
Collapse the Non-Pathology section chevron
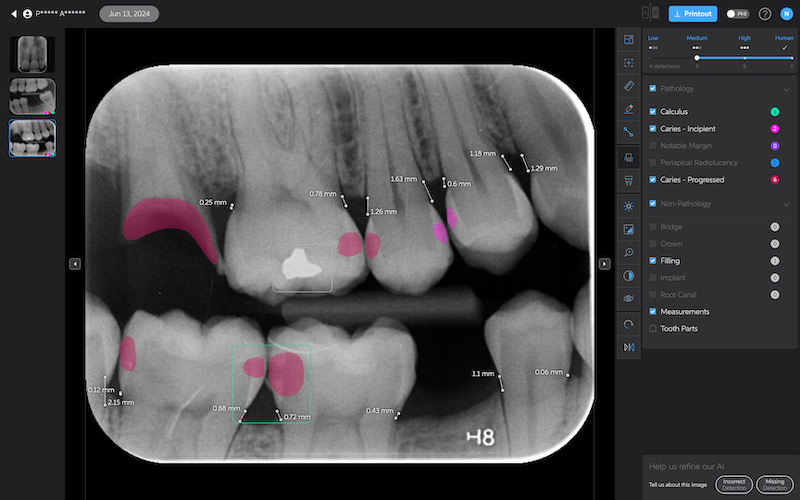[x=786, y=204]
